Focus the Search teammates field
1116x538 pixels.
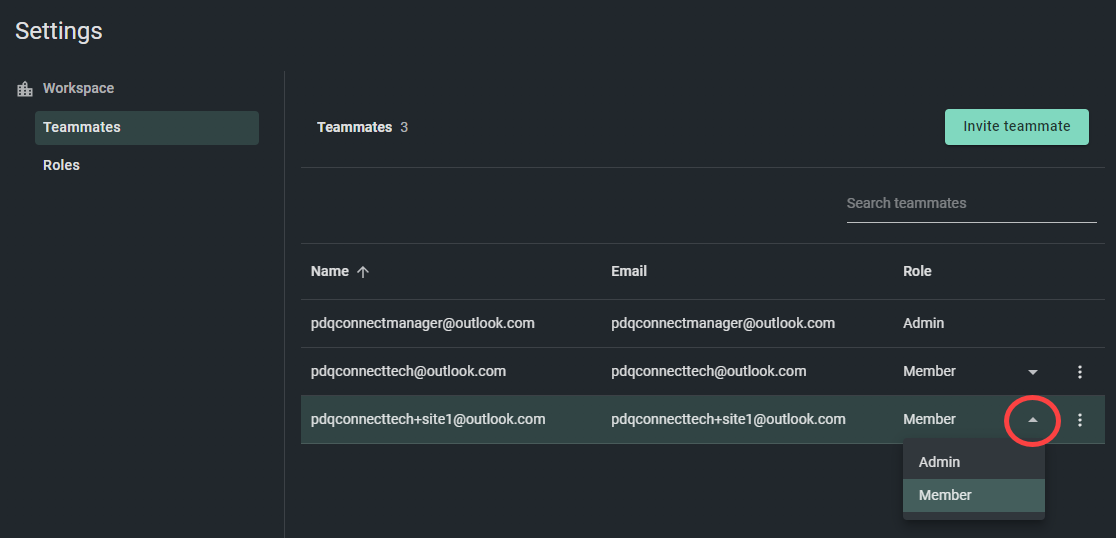click(x=972, y=204)
